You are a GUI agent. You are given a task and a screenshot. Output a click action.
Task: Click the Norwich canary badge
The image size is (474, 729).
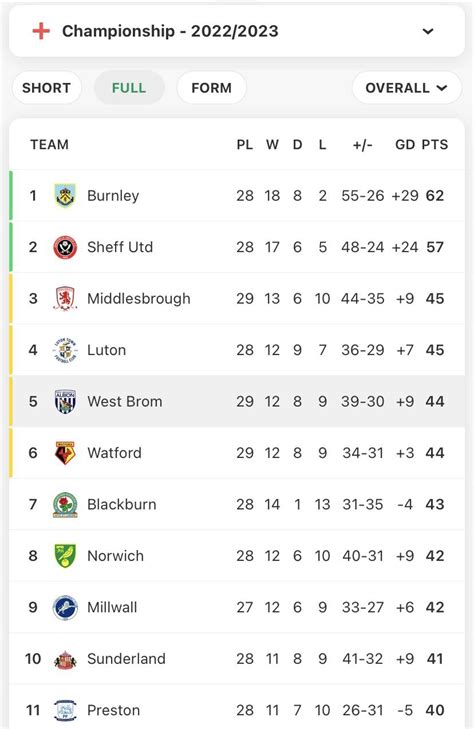(65, 556)
